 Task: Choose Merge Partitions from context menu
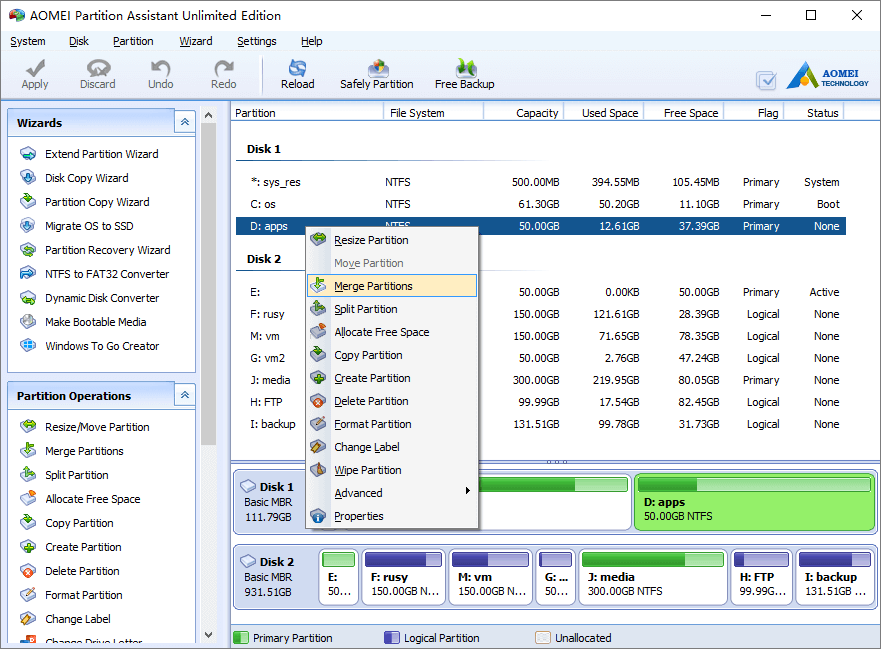point(392,285)
